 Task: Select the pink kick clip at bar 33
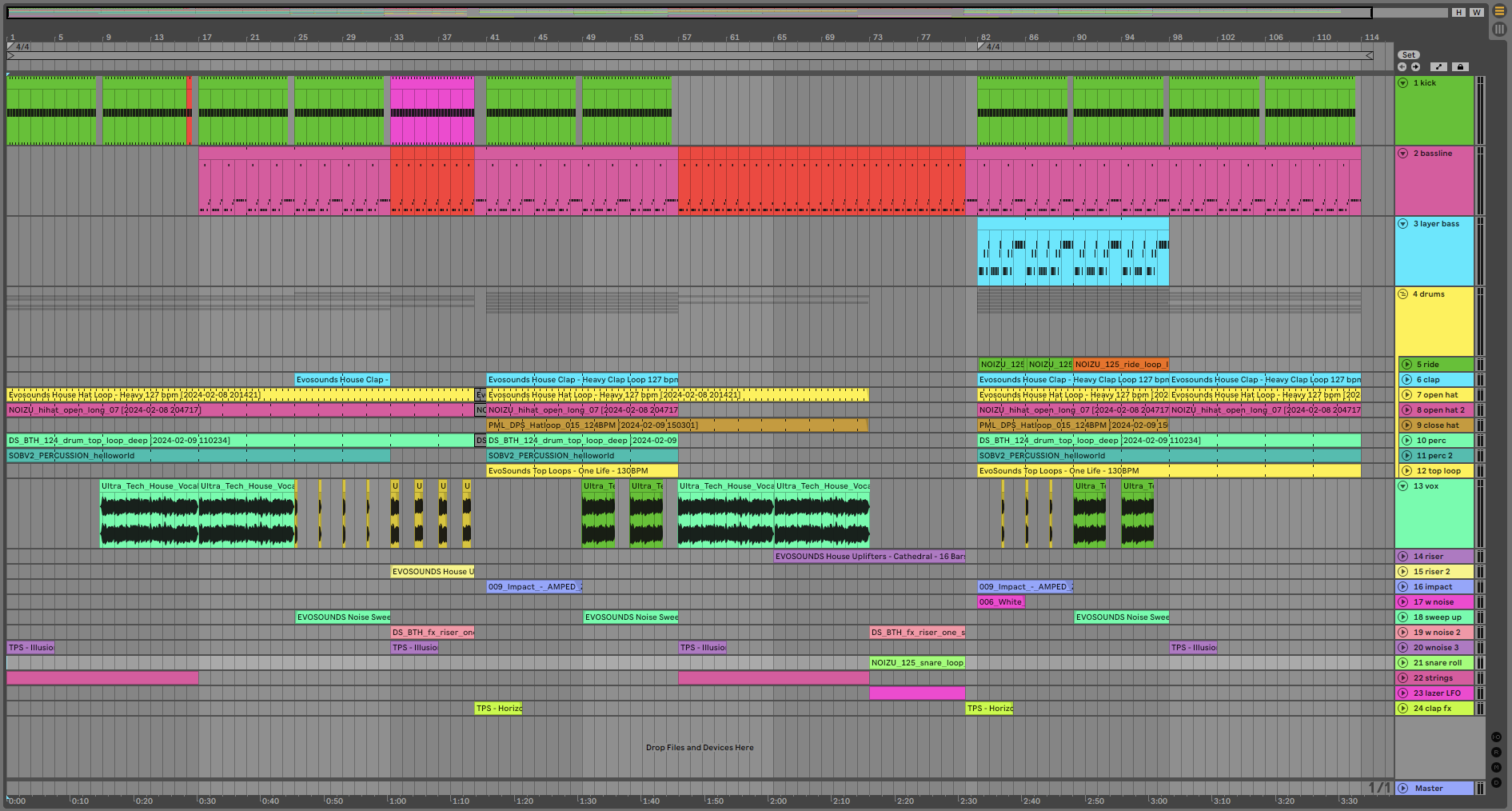coord(433,111)
